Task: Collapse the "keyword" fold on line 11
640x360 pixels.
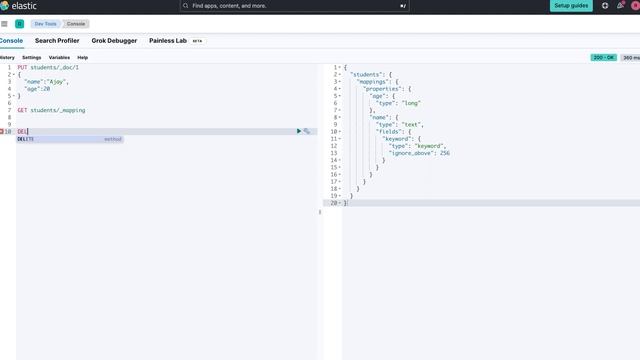Action: 340,139
